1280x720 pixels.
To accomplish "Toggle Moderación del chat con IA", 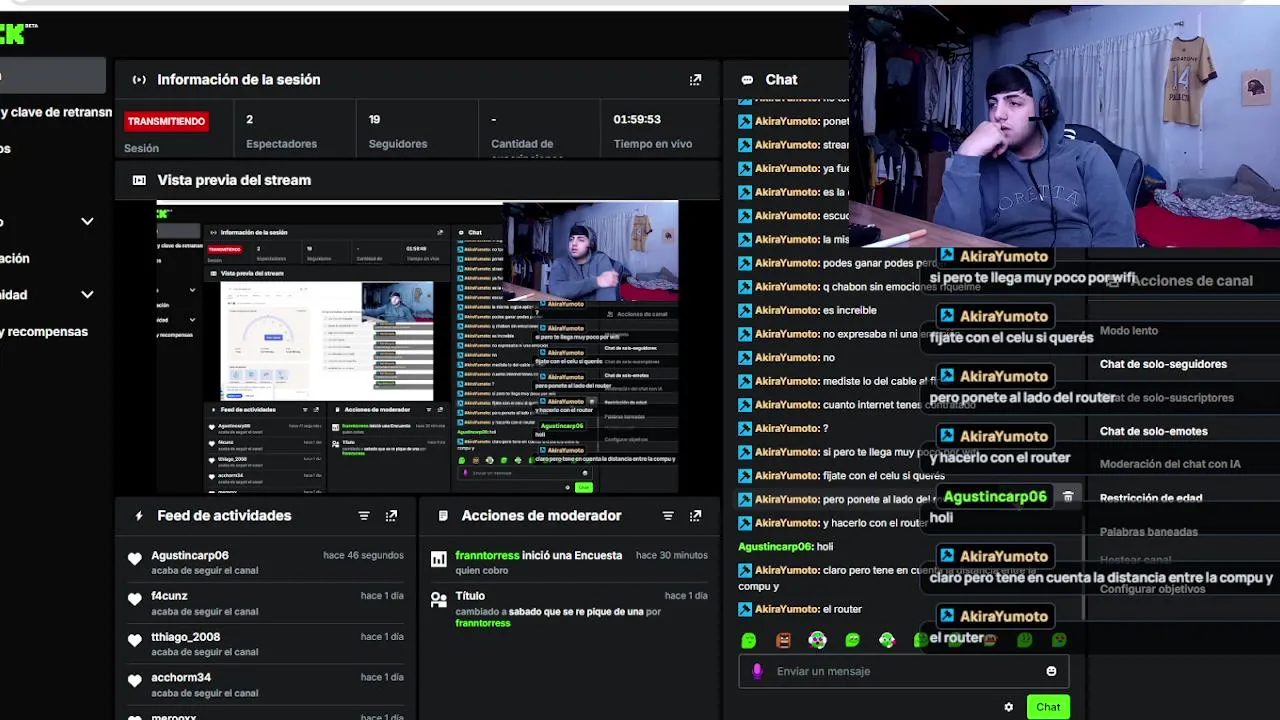I will [1170, 464].
